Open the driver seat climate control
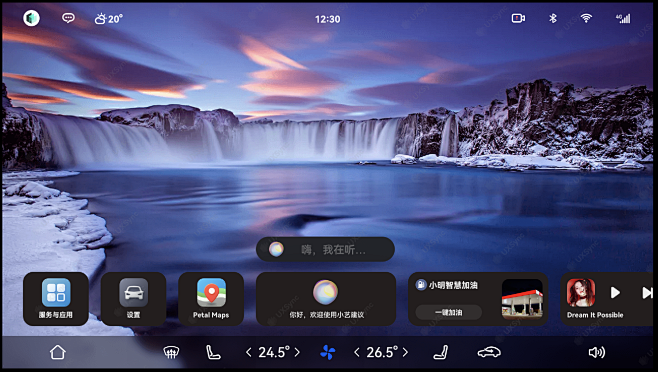The height and width of the screenshot is (372, 658). [x=213, y=352]
